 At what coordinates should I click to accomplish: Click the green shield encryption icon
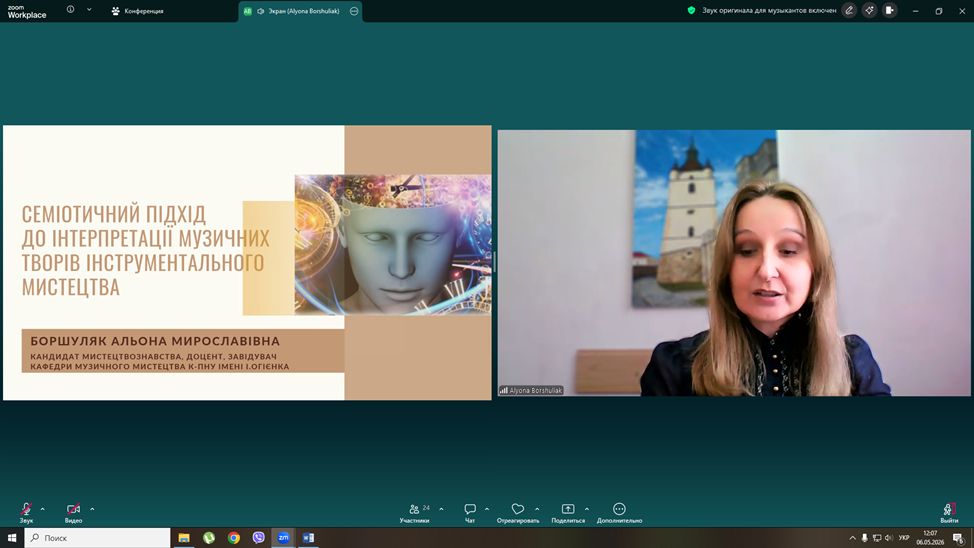pos(691,11)
